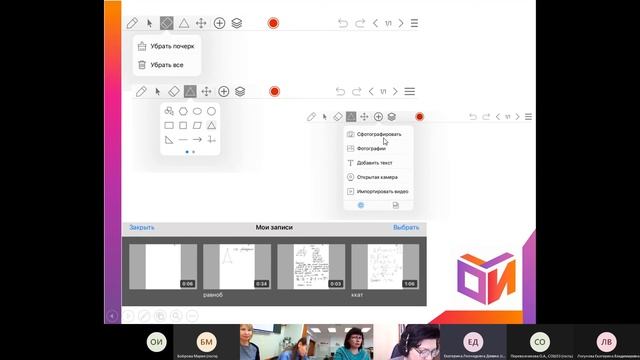Select the cursor tool above the 'Убрать почерк' menu

(x=149, y=24)
